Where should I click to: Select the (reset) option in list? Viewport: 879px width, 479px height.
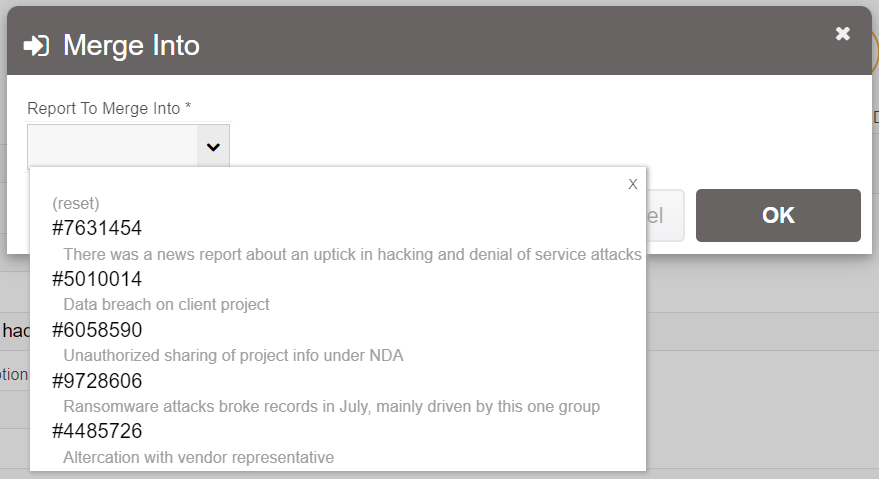tap(76, 203)
